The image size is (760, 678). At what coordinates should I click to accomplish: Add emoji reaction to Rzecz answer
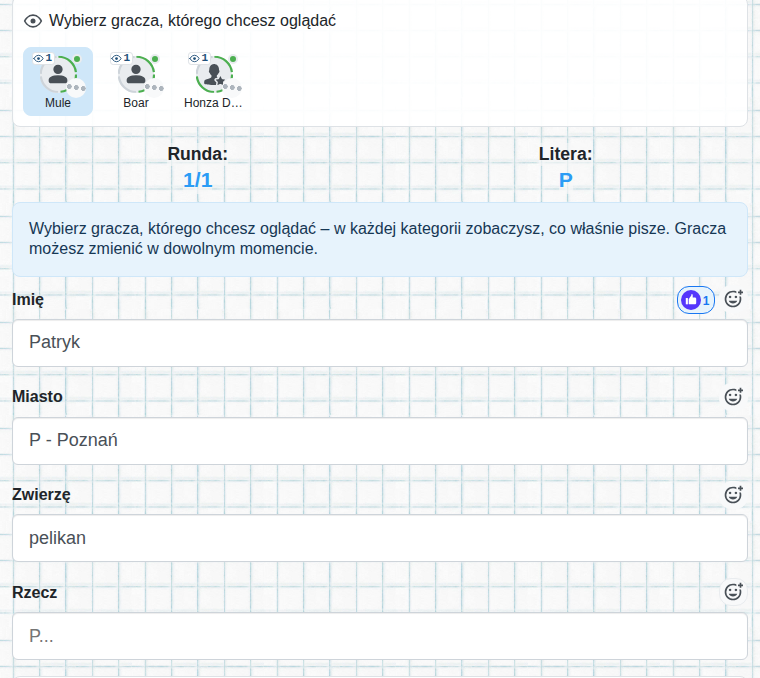click(x=733, y=591)
